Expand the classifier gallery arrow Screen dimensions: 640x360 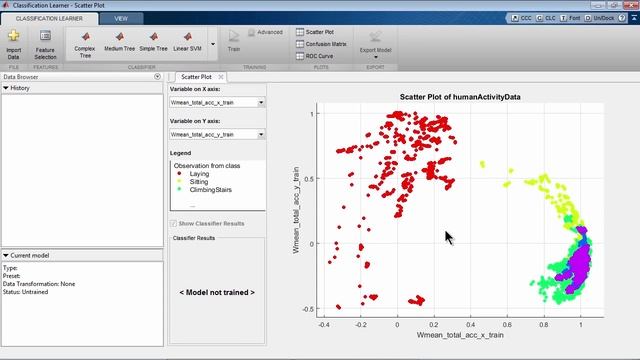[213, 44]
